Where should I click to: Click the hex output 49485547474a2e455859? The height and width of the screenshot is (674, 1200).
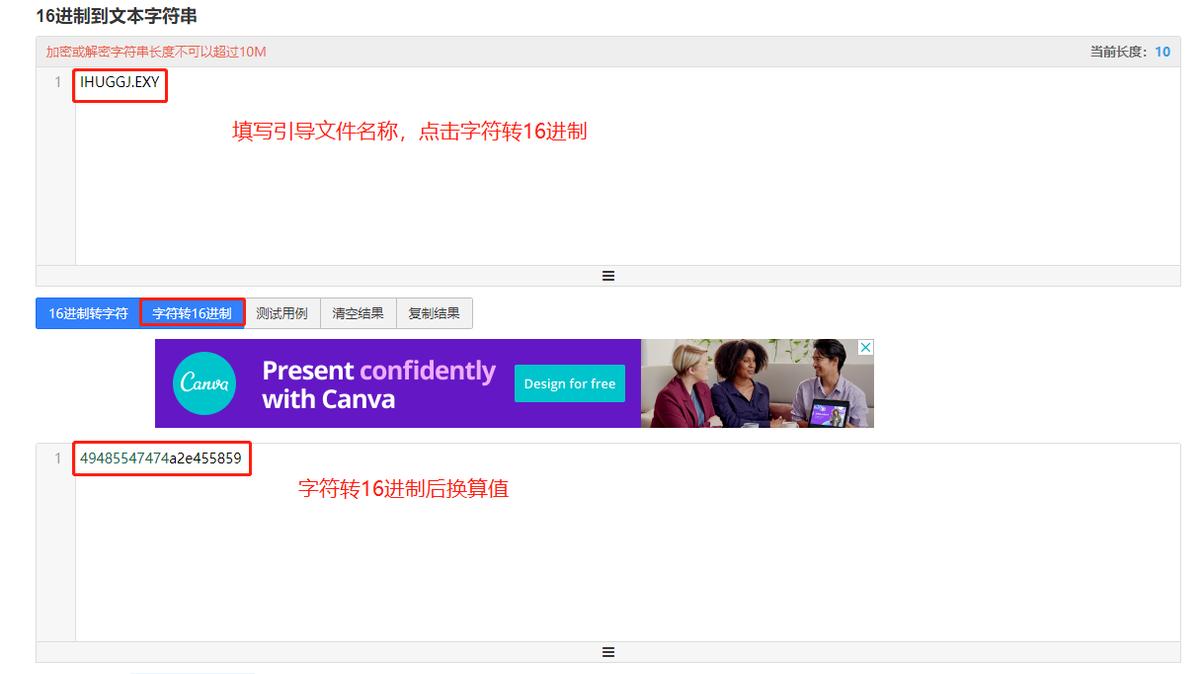(x=161, y=458)
